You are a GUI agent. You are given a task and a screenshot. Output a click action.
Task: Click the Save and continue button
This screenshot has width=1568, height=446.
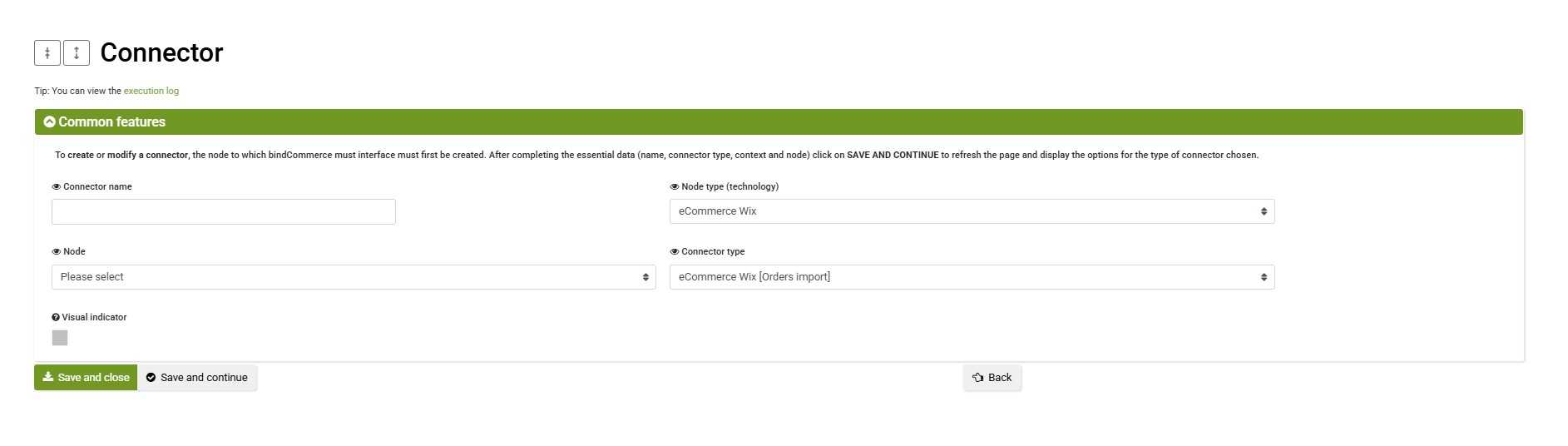[x=197, y=378]
